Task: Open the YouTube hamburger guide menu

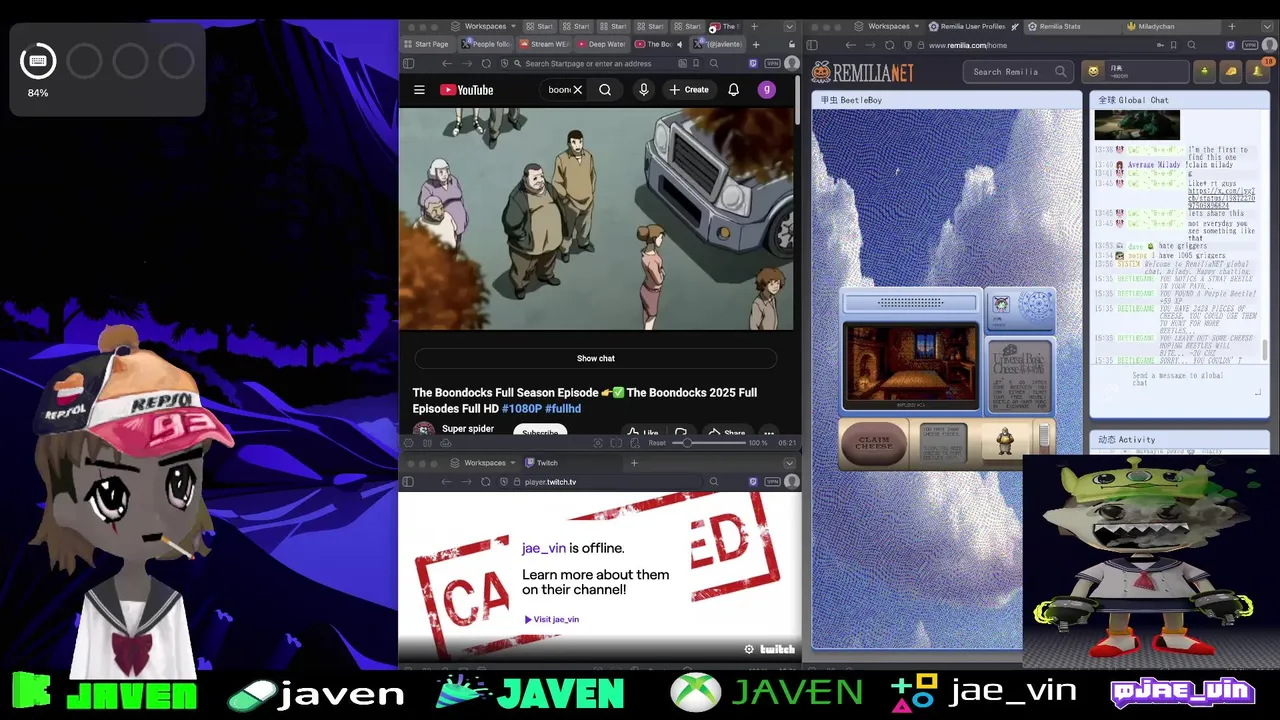Action: pos(419,90)
